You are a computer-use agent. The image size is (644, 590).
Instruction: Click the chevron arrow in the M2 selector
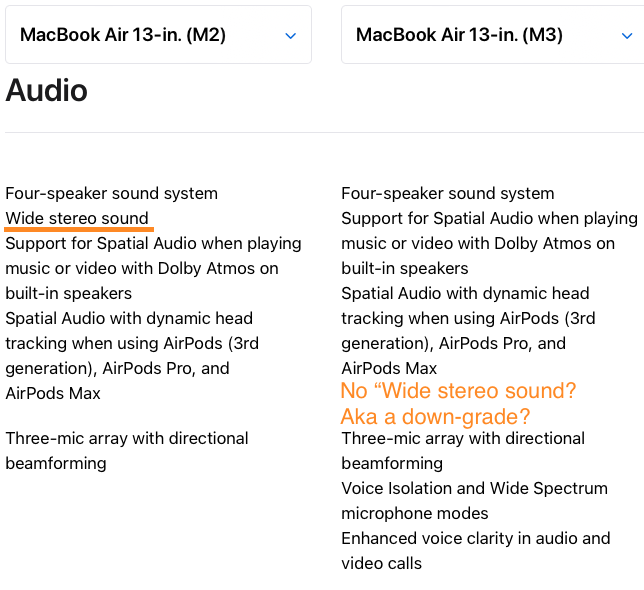tap(290, 36)
